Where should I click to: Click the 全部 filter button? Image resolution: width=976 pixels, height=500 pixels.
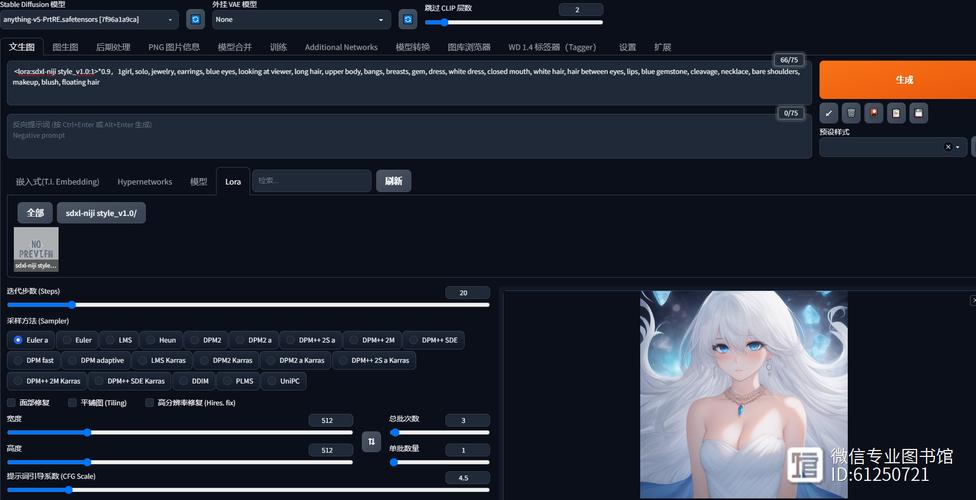tap(35, 212)
